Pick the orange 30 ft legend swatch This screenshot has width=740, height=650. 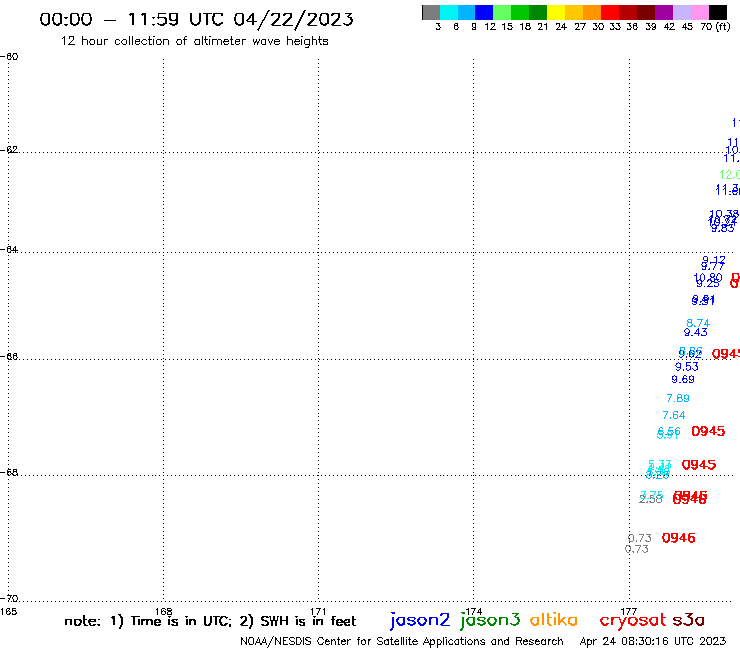point(592,12)
